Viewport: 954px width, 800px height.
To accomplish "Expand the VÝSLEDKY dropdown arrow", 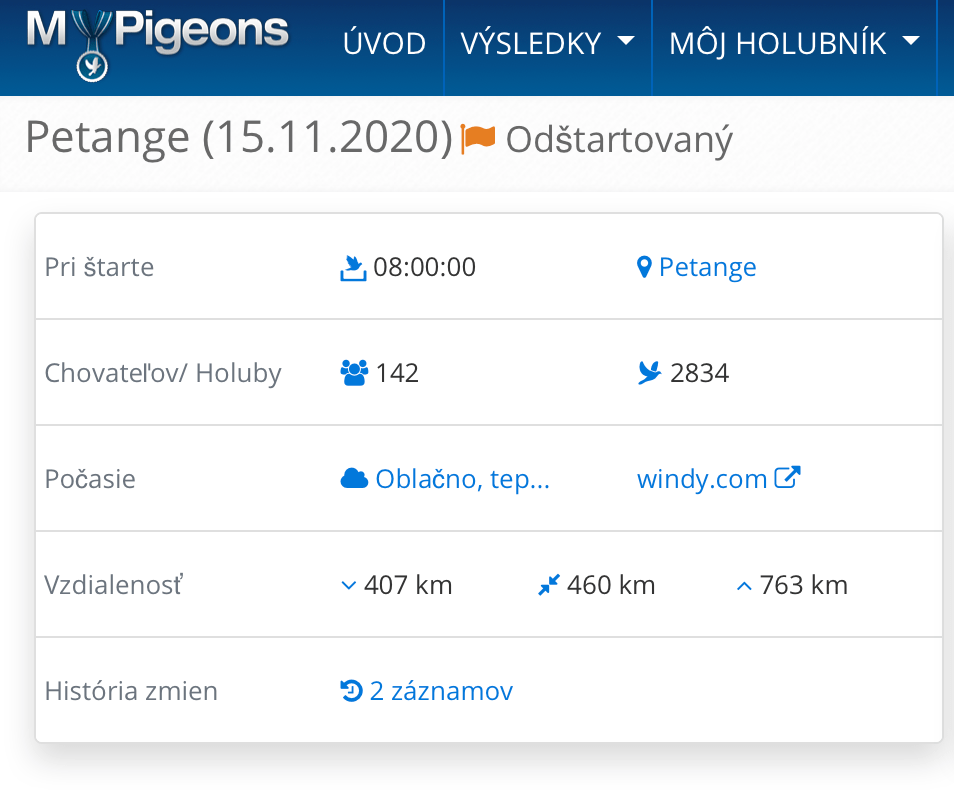I will 625,41.
